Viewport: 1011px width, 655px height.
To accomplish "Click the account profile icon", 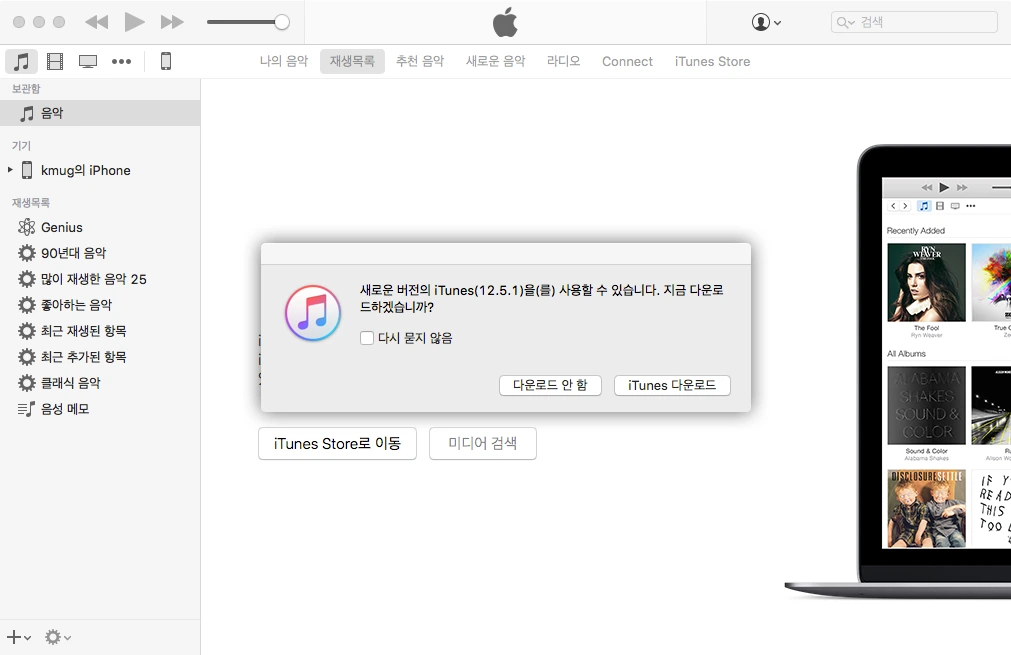I will pos(761,21).
